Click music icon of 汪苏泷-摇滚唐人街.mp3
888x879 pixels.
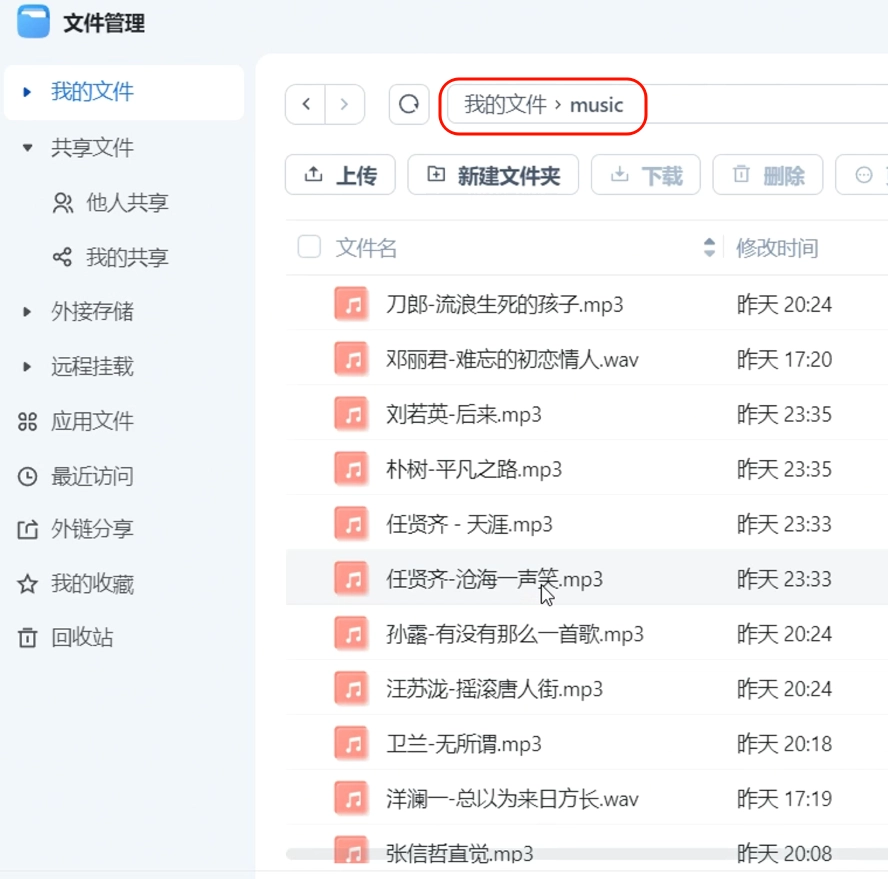(352, 689)
